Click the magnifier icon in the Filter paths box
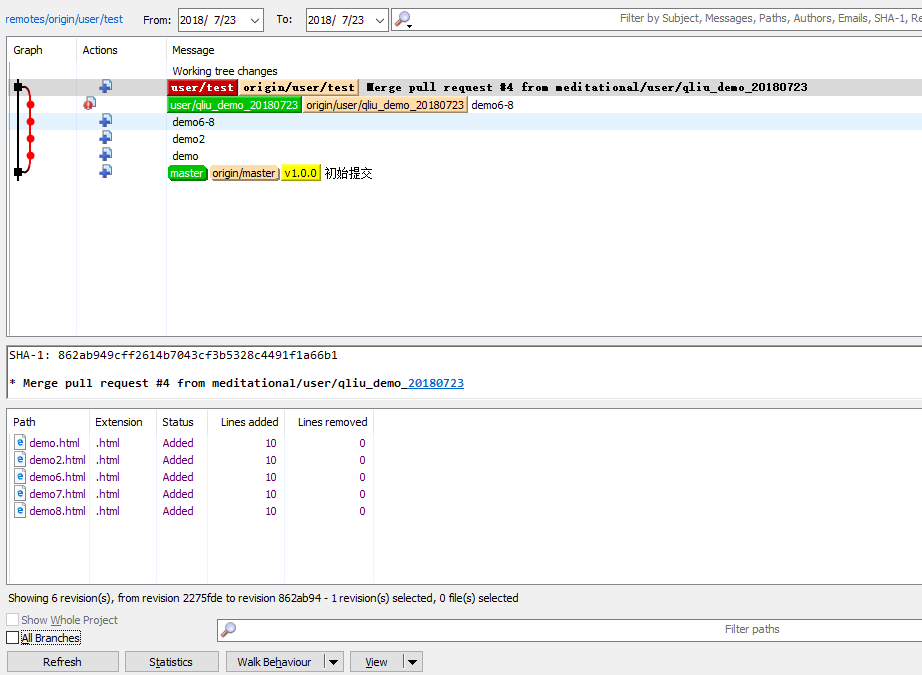Viewport: 922px width, 675px height. coord(229,630)
